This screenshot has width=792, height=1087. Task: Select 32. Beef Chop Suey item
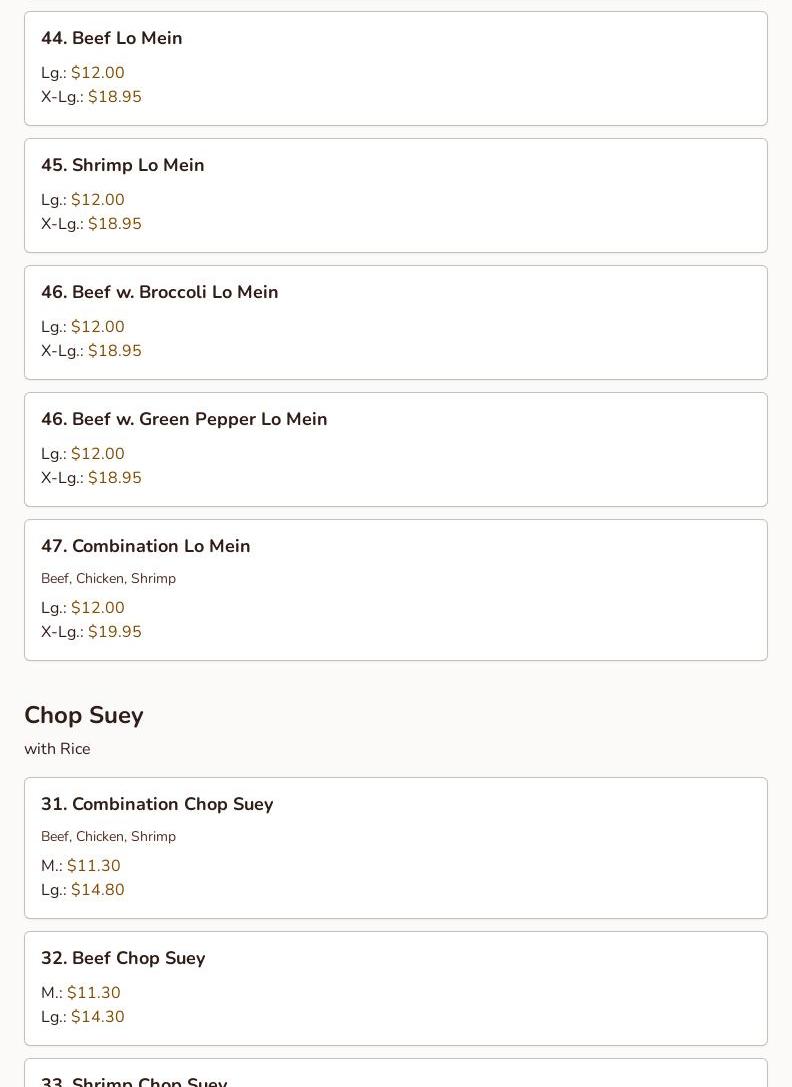395,989
